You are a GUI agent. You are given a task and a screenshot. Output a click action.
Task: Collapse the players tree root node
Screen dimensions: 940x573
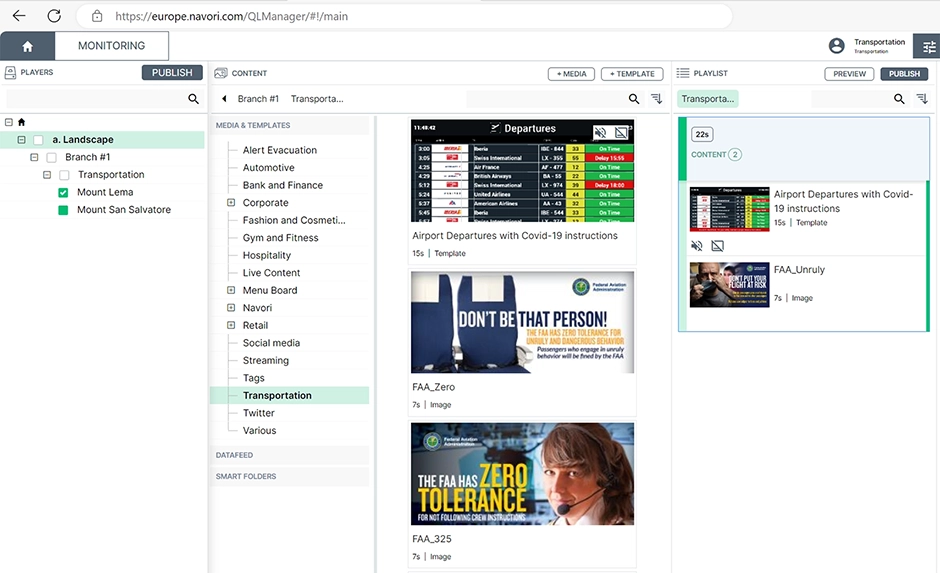click(8, 122)
